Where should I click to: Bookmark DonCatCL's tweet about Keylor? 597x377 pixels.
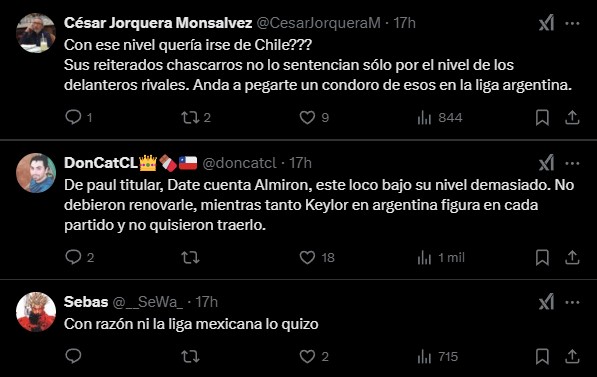542,257
